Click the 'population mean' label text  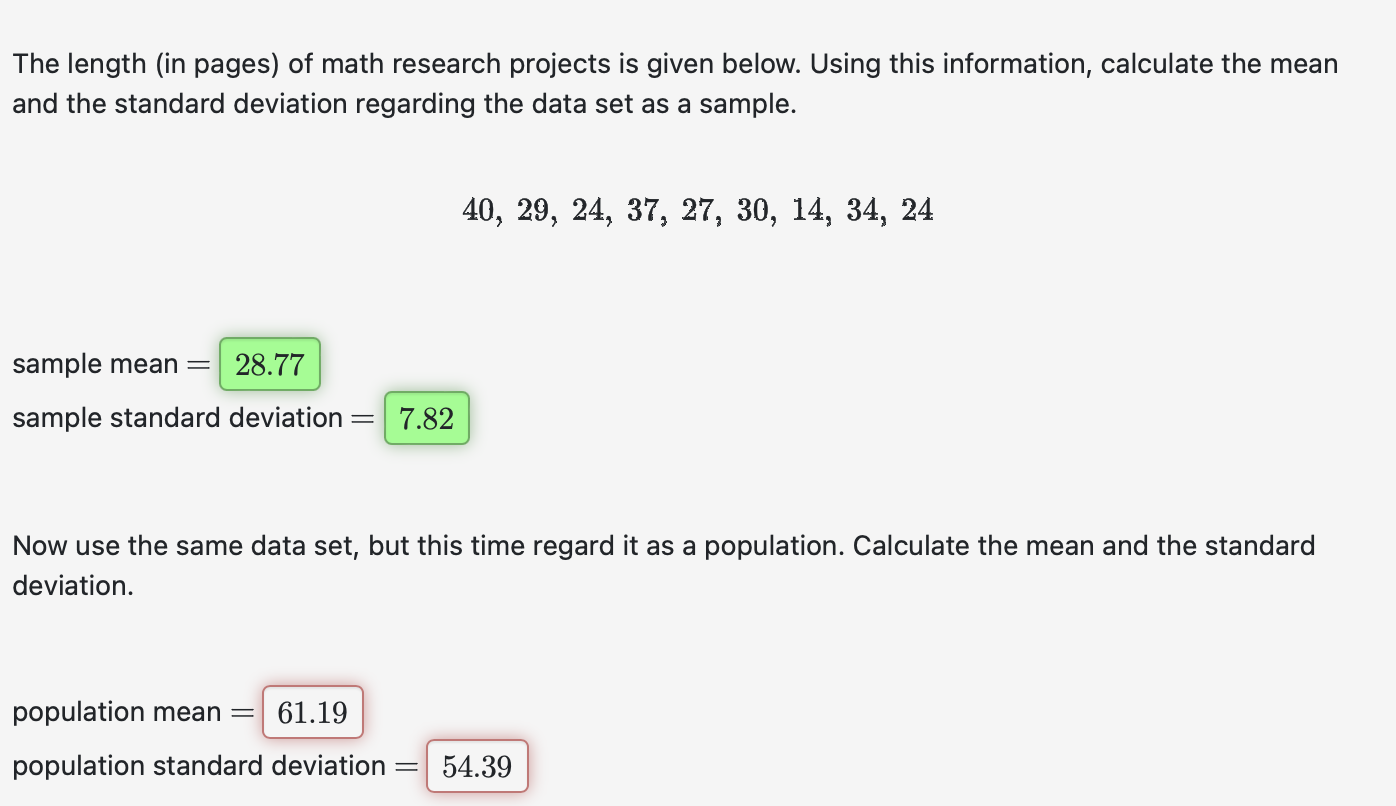(117, 712)
